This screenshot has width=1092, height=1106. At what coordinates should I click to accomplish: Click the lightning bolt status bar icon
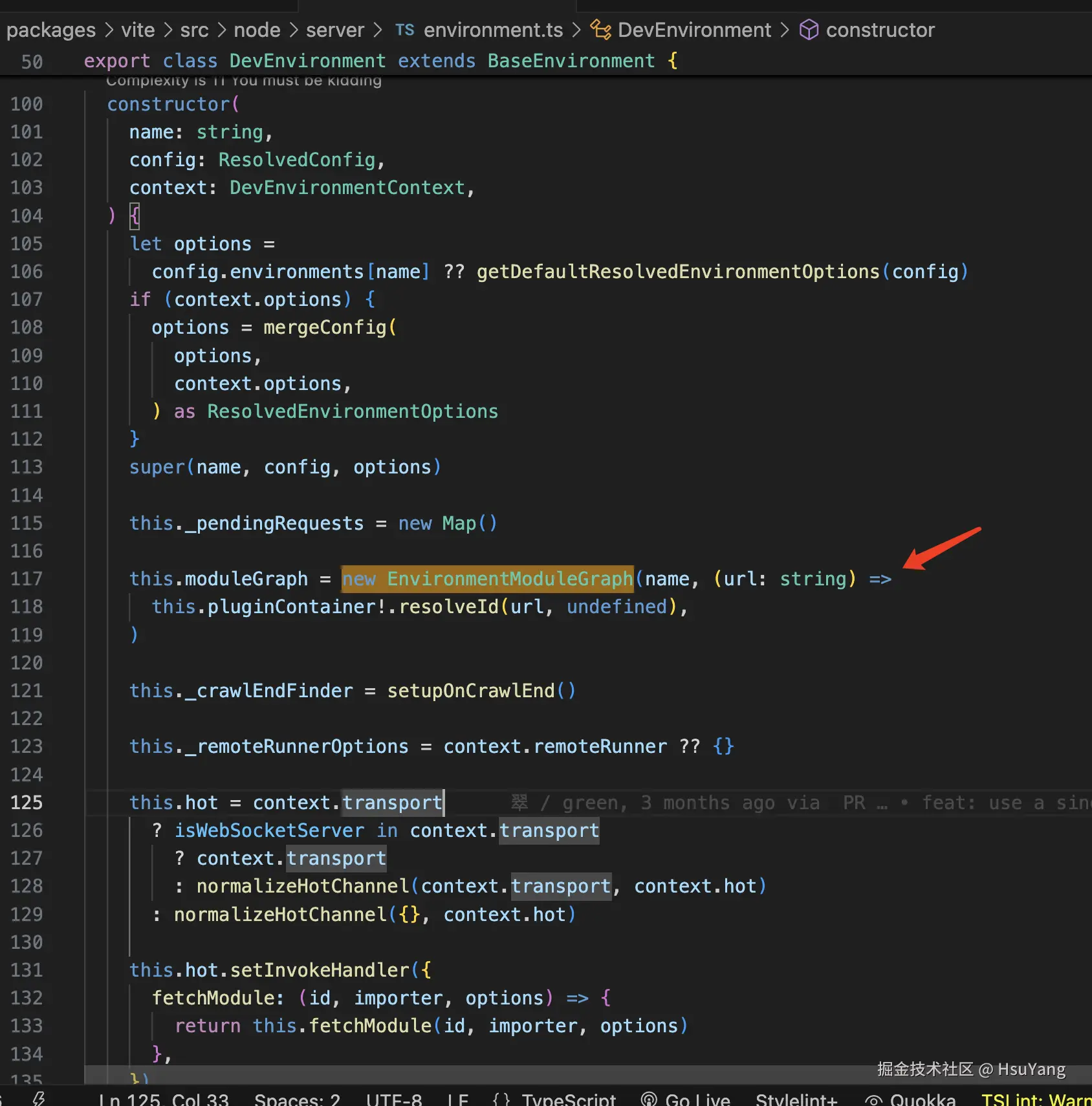(x=39, y=1098)
